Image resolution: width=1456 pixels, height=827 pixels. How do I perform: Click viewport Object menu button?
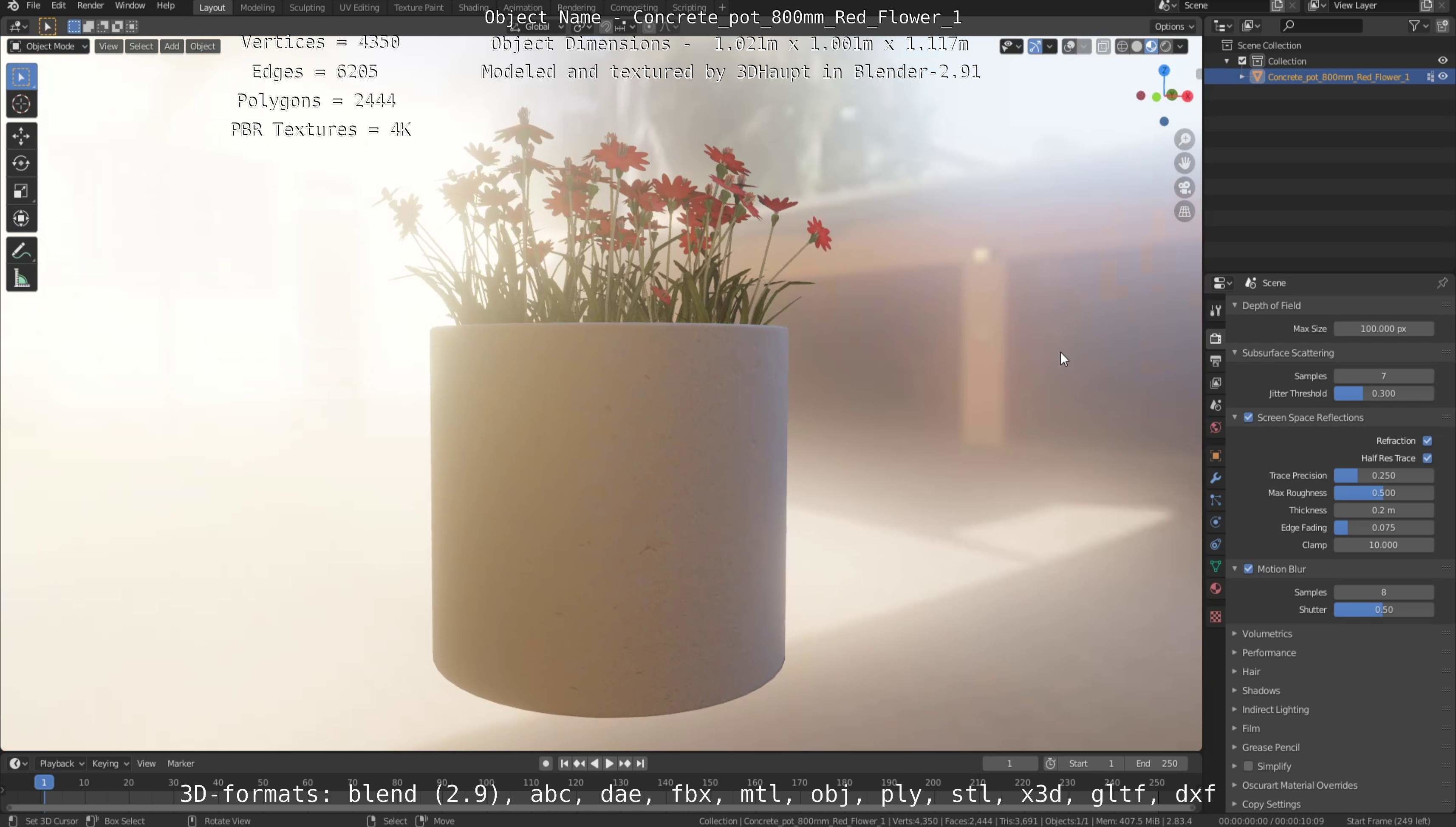click(203, 47)
